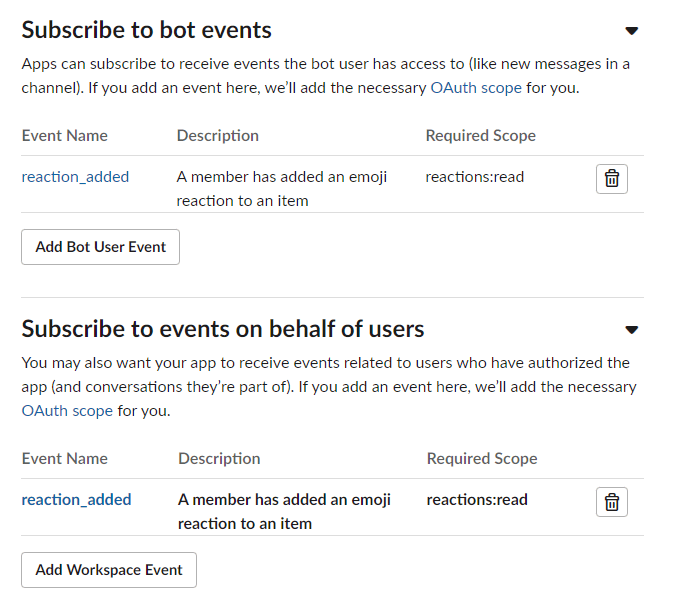
Task: Click the Subscribe to bot events heading
Action: (x=146, y=30)
